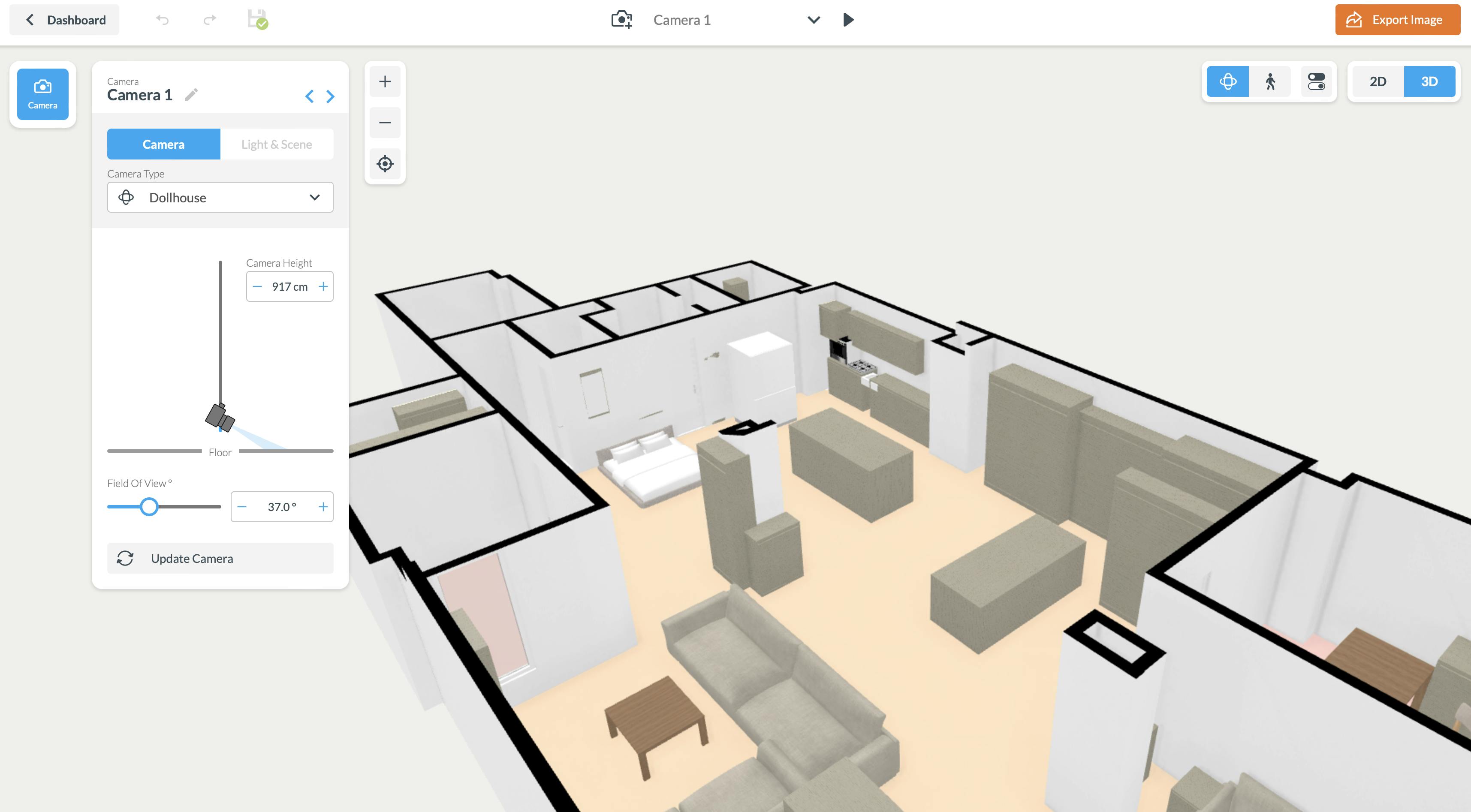Click the add new camera icon
Screen dimensions: 1471x812
(621, 20)
